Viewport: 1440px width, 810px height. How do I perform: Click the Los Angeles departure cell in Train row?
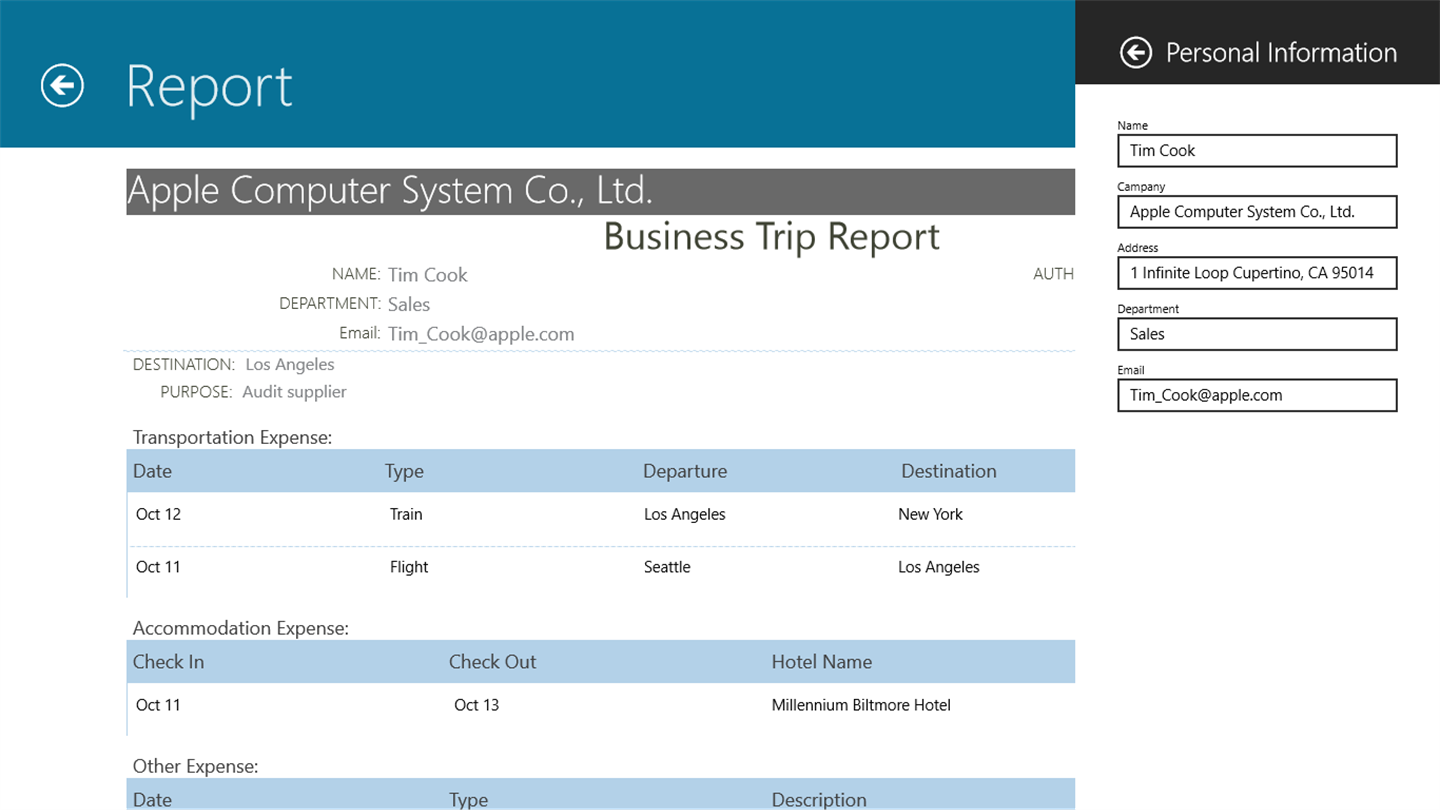(x=685, y=514)
